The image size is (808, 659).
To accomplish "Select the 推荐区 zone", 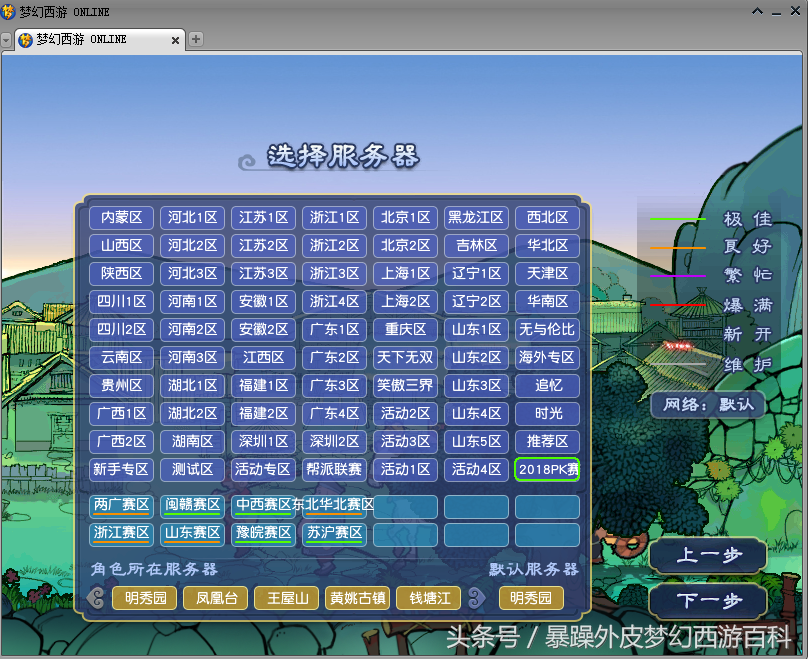I will pos(547,441).
